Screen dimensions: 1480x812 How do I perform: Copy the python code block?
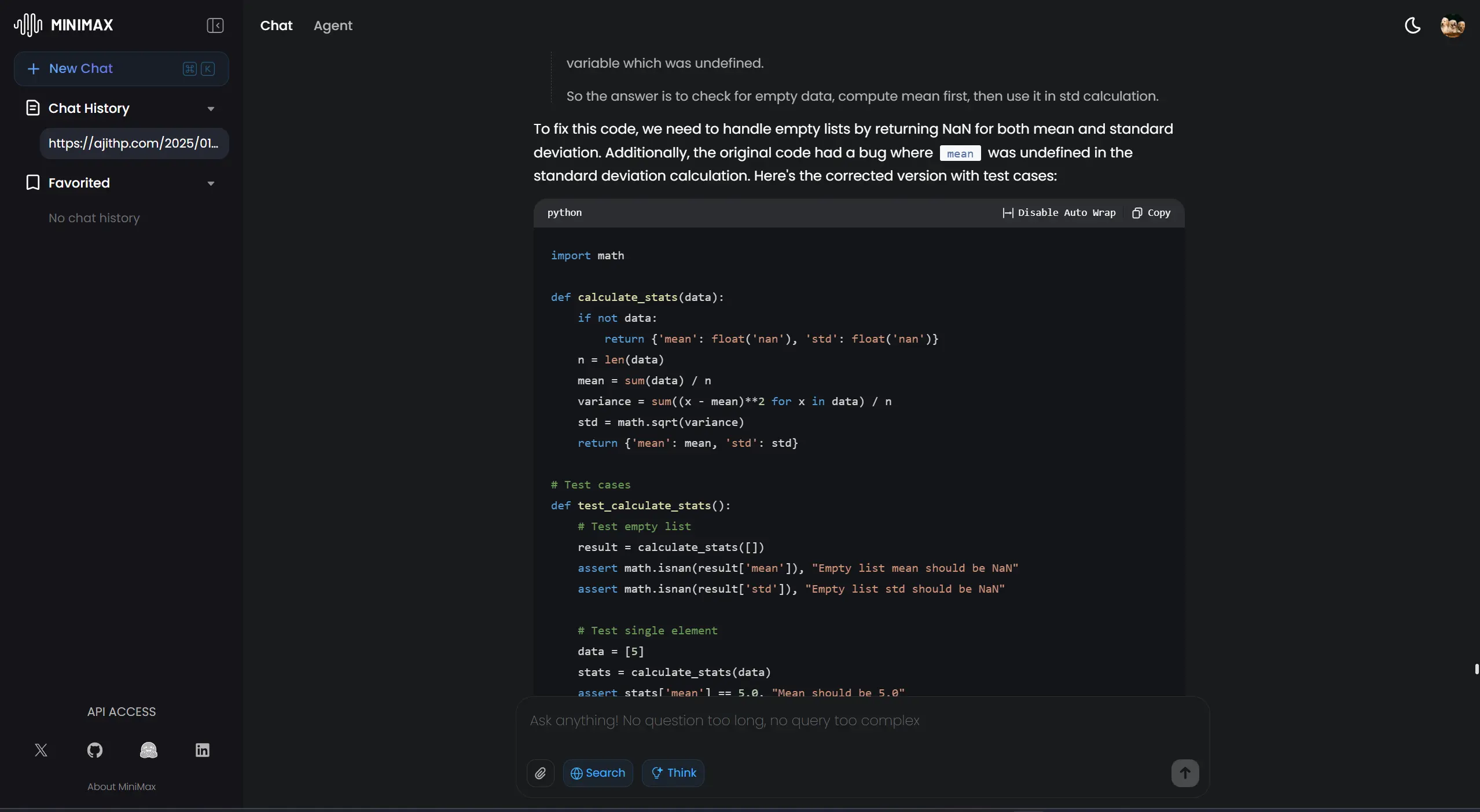click(x=1151, y=212)
